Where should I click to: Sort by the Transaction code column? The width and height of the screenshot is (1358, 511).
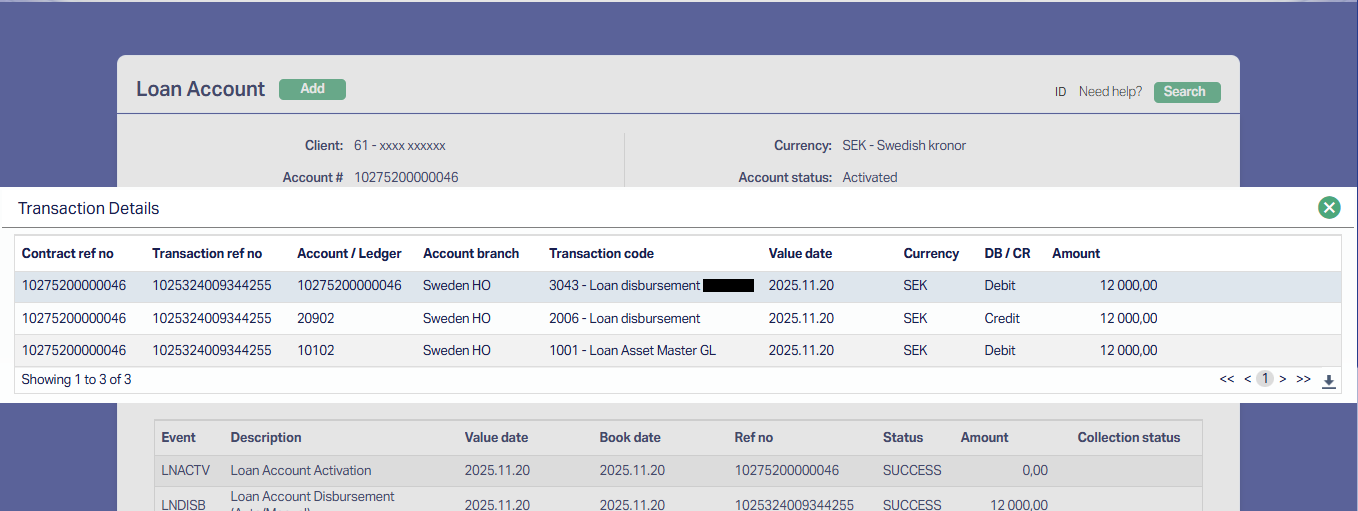(601, 254)
